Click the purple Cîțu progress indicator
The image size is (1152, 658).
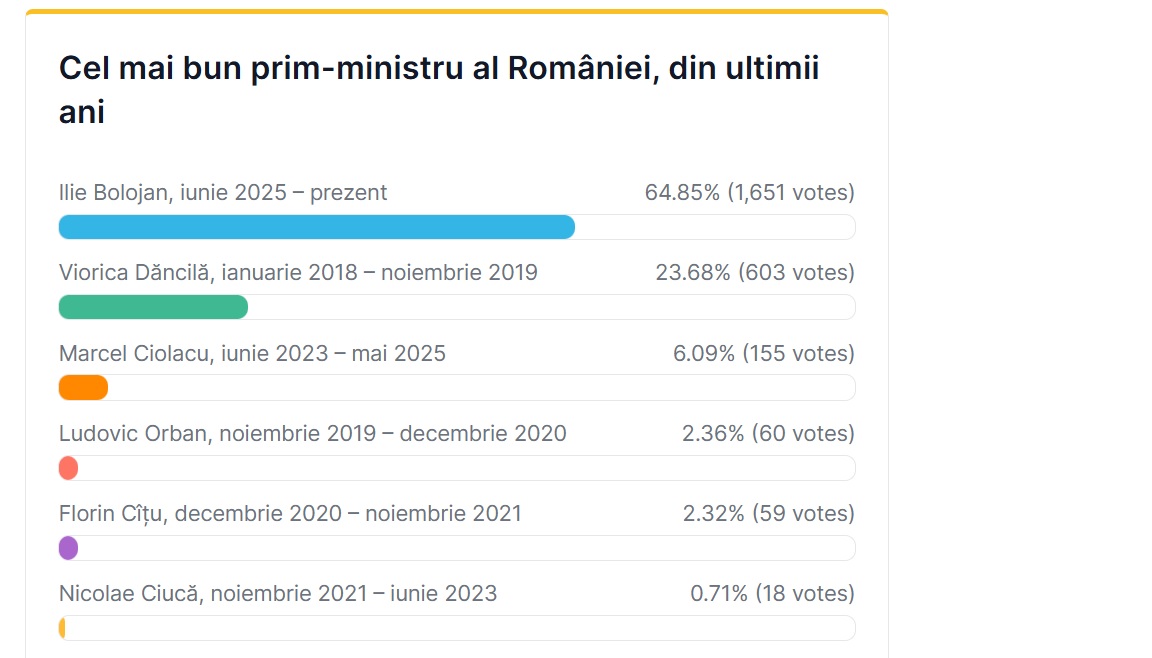tap(69, 548)
